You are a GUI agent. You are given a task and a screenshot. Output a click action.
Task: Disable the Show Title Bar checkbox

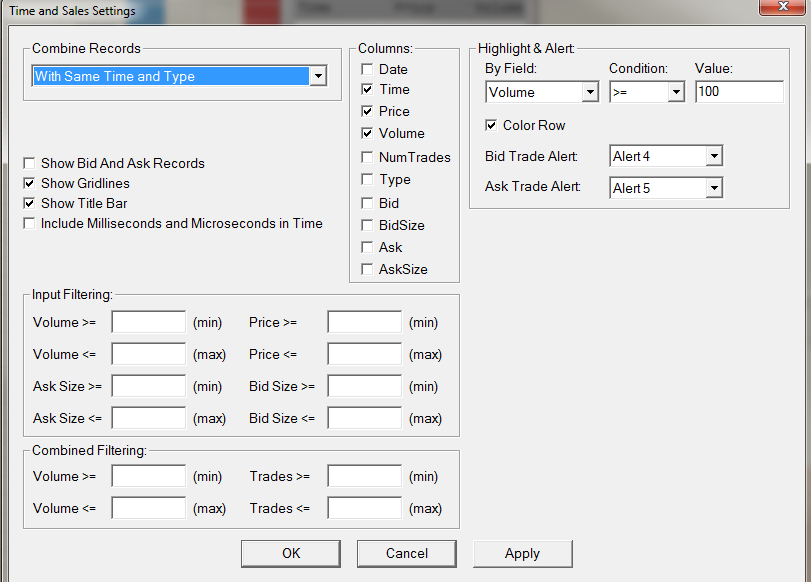tap(29, 203)
